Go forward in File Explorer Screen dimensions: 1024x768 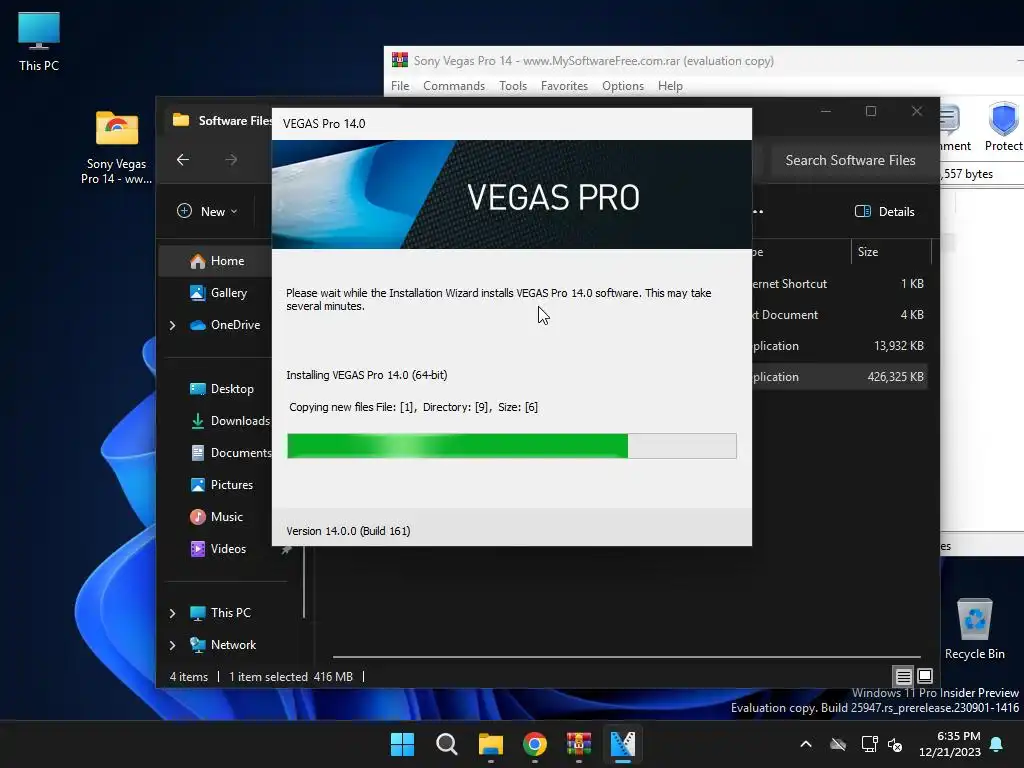pyautogui.click(x=231, y=159)
